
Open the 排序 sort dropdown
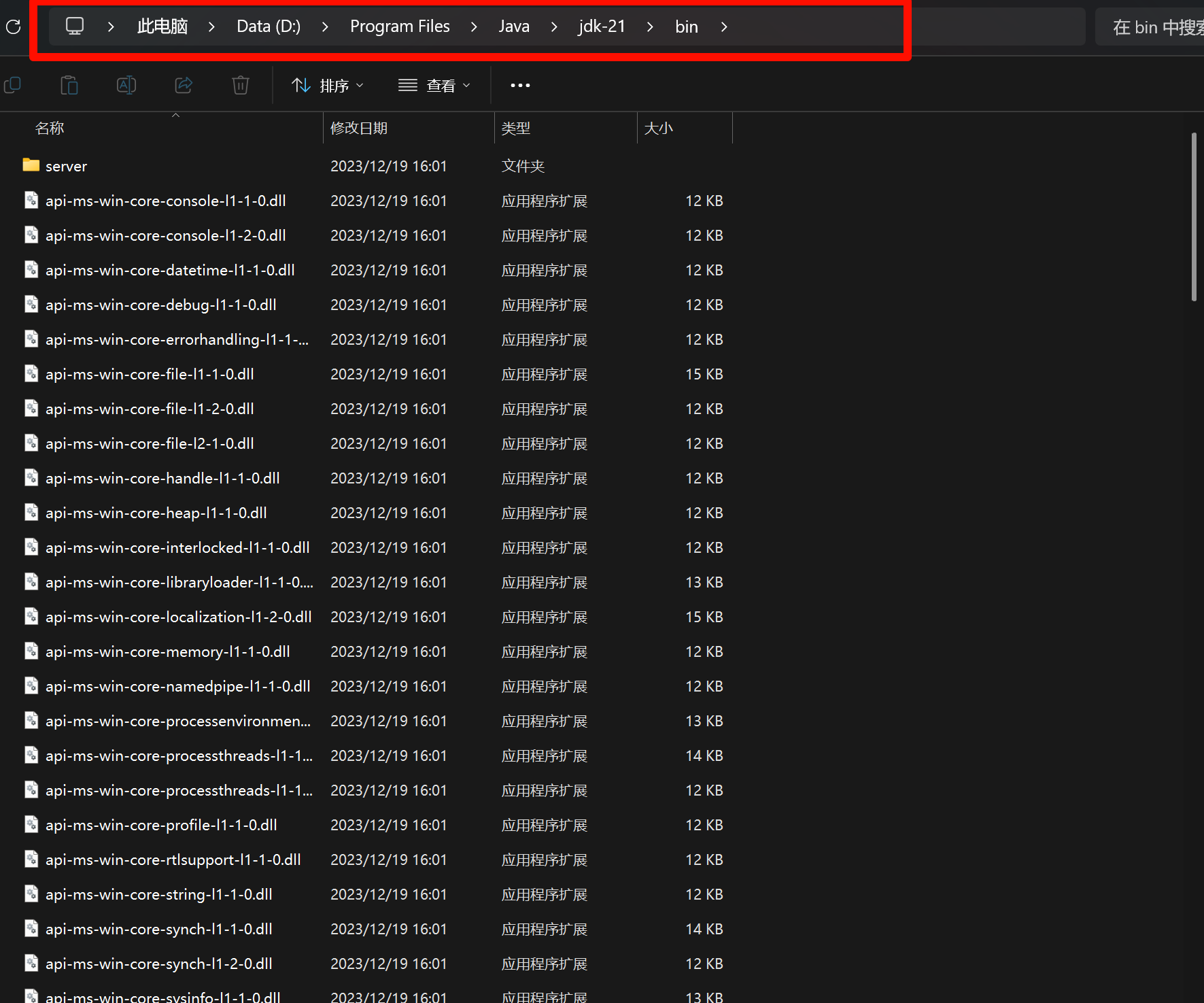(328, 86)
